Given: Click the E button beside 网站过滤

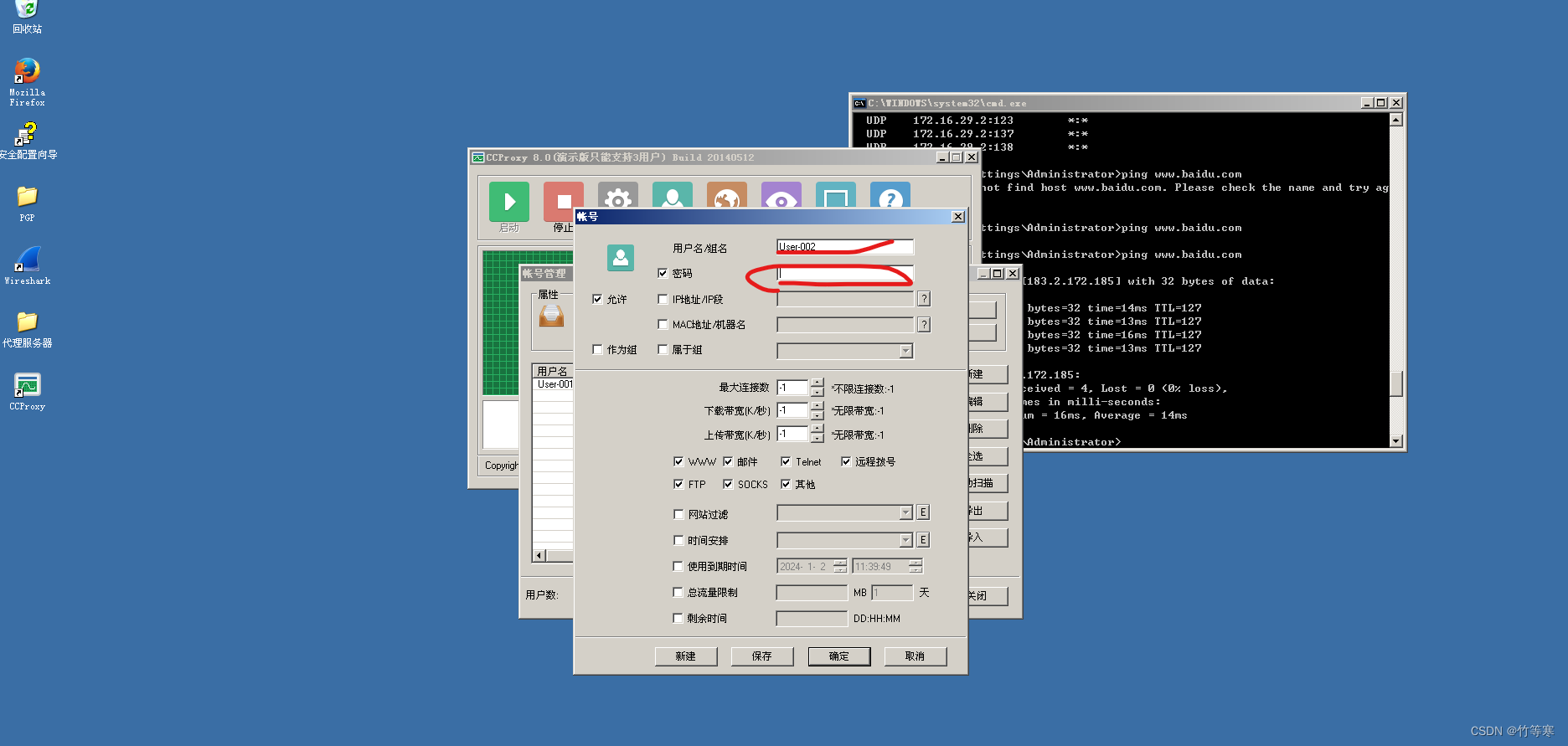Looking at the screenshot, I should [x=923, y=512].
